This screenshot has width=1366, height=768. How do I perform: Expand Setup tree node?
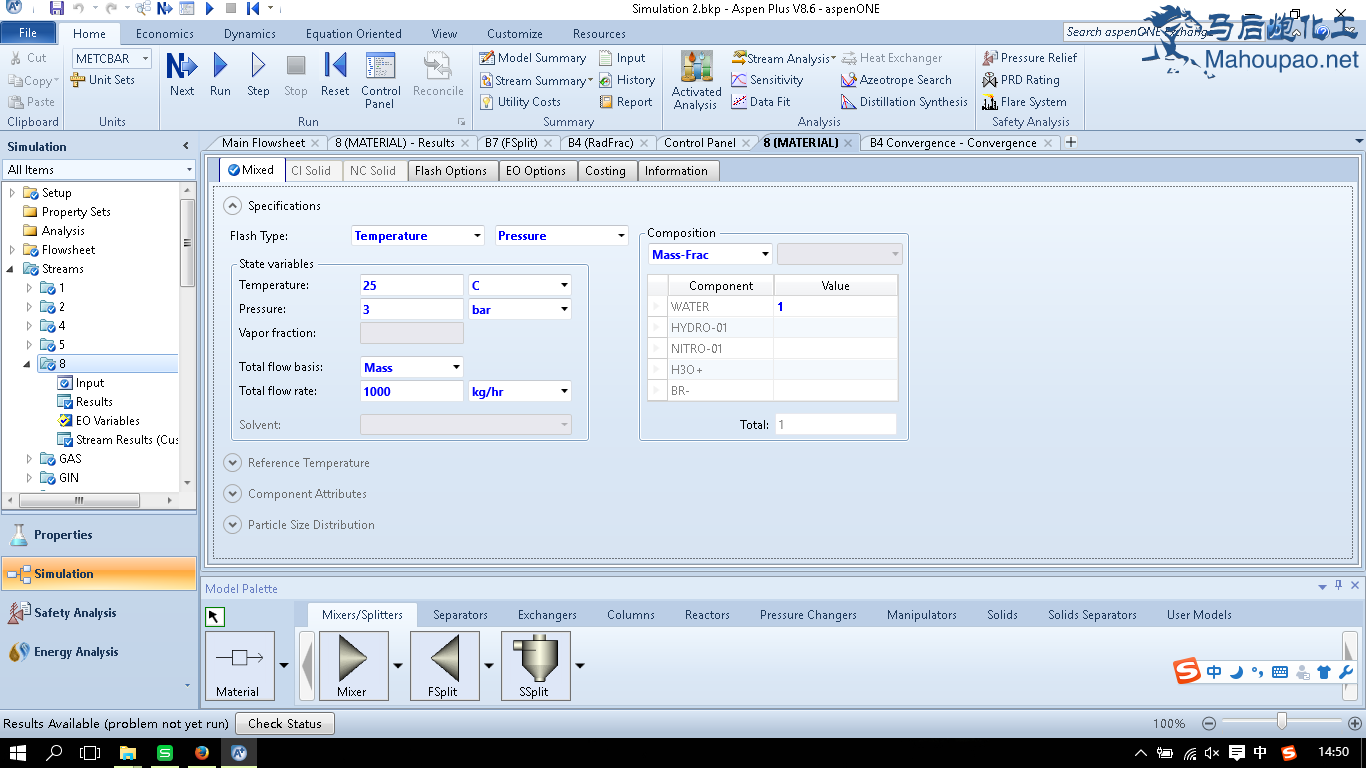[x=12, y=193]
